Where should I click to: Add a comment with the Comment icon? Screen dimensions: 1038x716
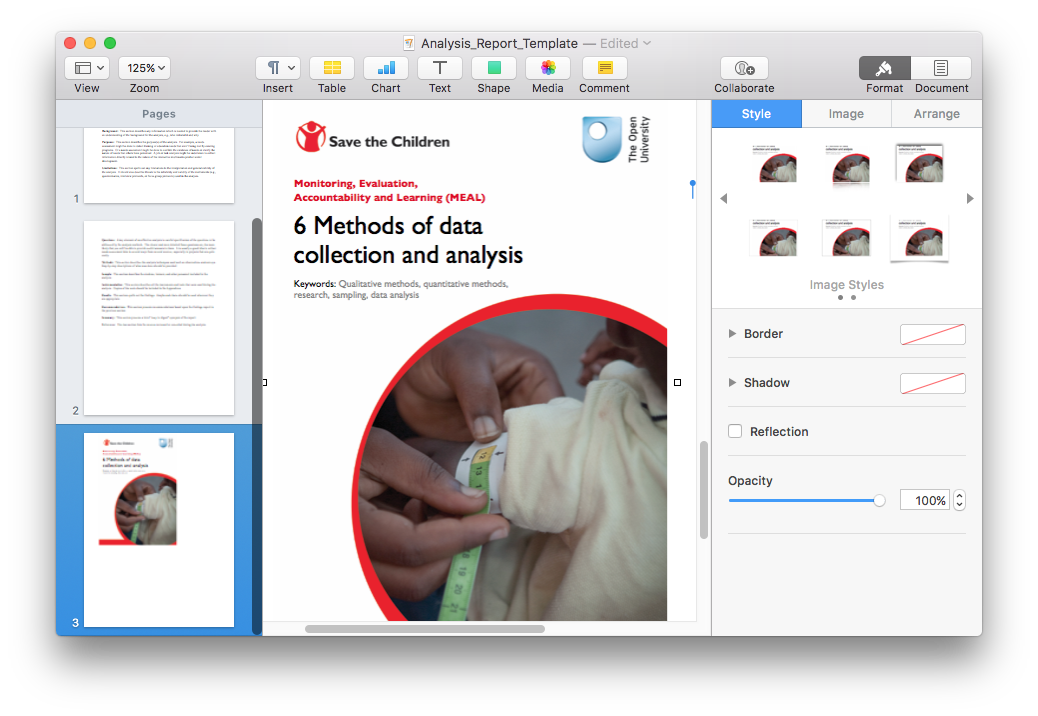click(604, 68)
